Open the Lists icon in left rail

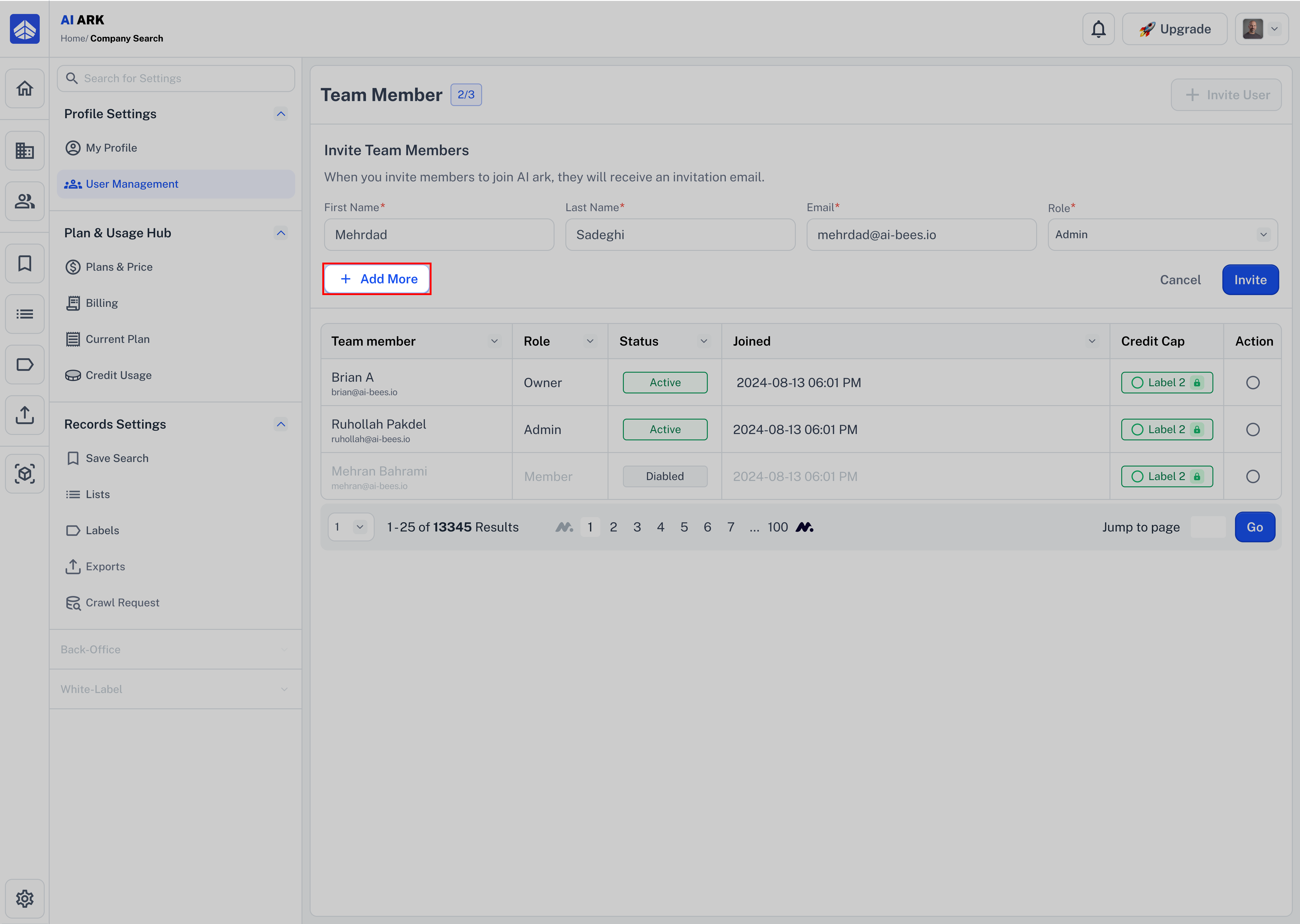pyautogui.click(x=24, y=314)
